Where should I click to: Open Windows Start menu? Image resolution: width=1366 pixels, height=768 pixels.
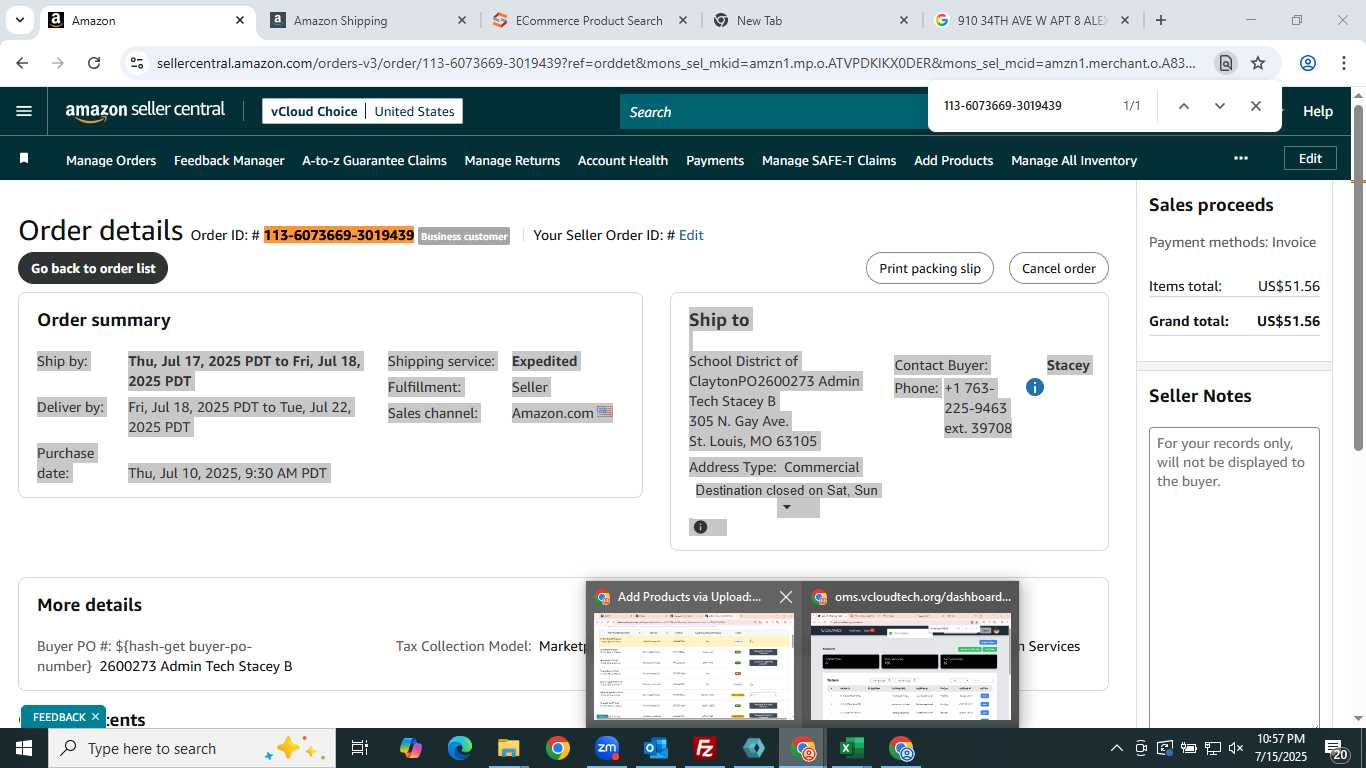(x=23, y=748)
